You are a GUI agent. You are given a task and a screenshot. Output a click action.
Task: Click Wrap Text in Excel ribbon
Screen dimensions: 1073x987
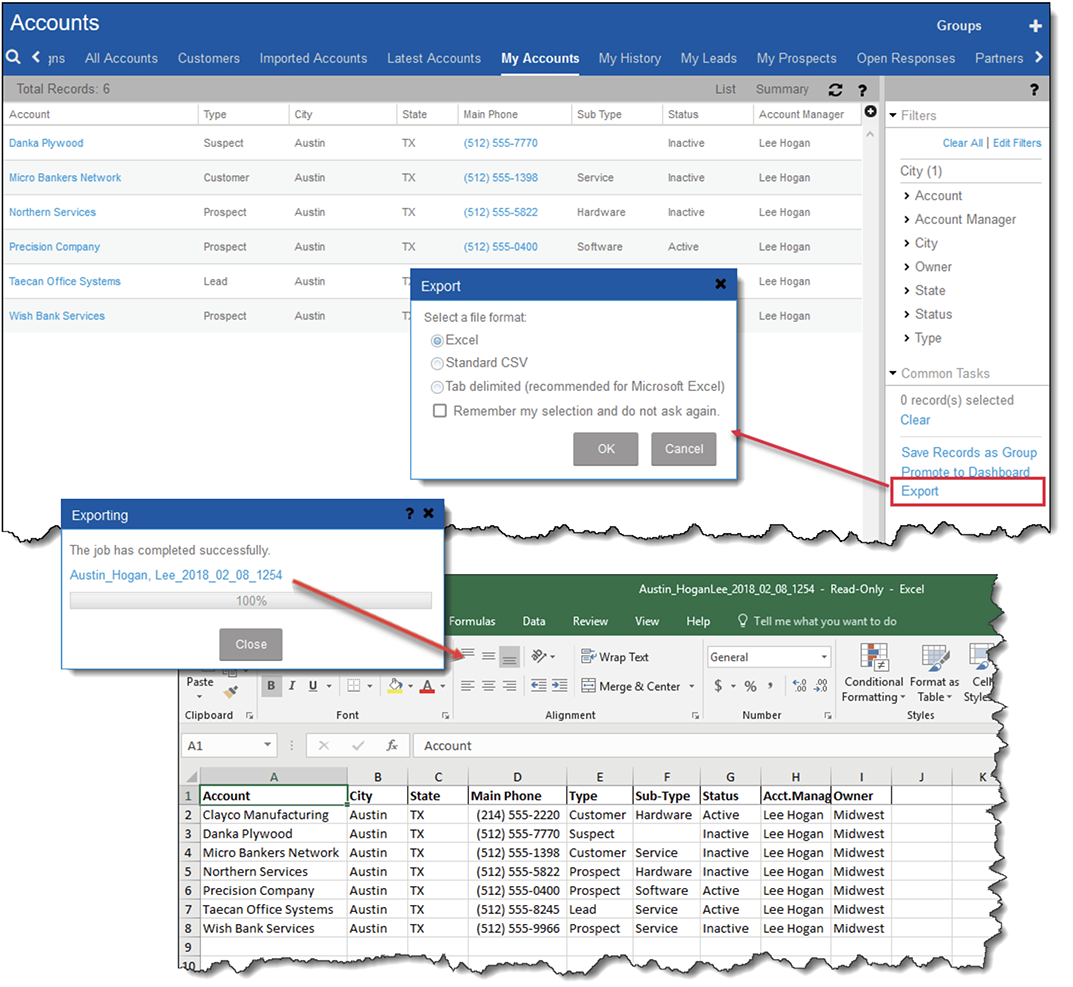click(x=615, y=657)
